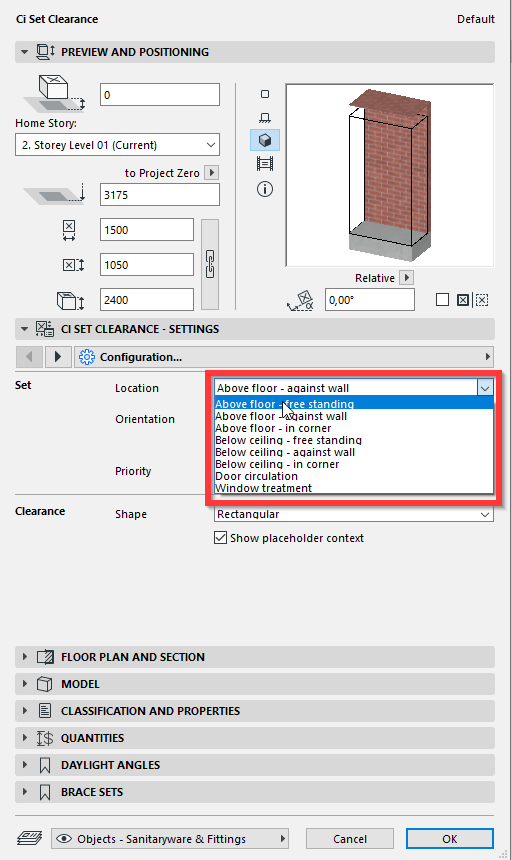The image size is (512, 860).
Task: Switch preview to side elevation view icon
Action: tap(265, 117)
